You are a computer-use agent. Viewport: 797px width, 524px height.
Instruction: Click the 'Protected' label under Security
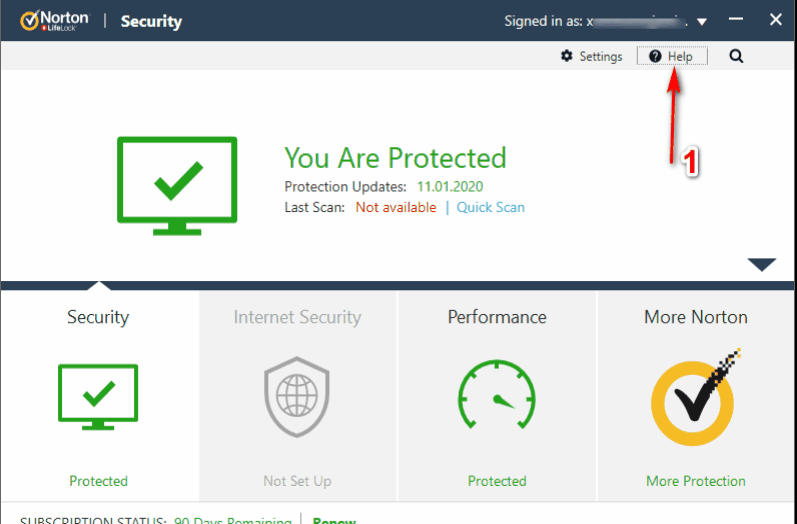[98, 481]
